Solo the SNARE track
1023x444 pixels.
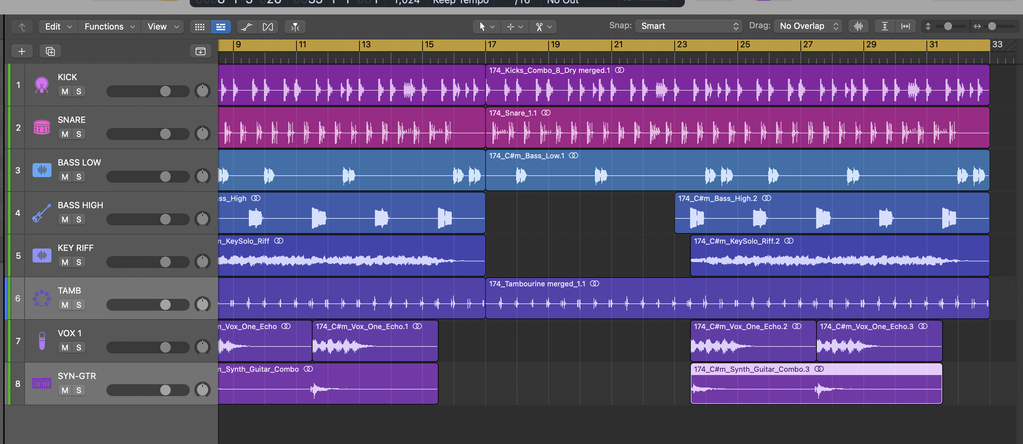[78, 134]
